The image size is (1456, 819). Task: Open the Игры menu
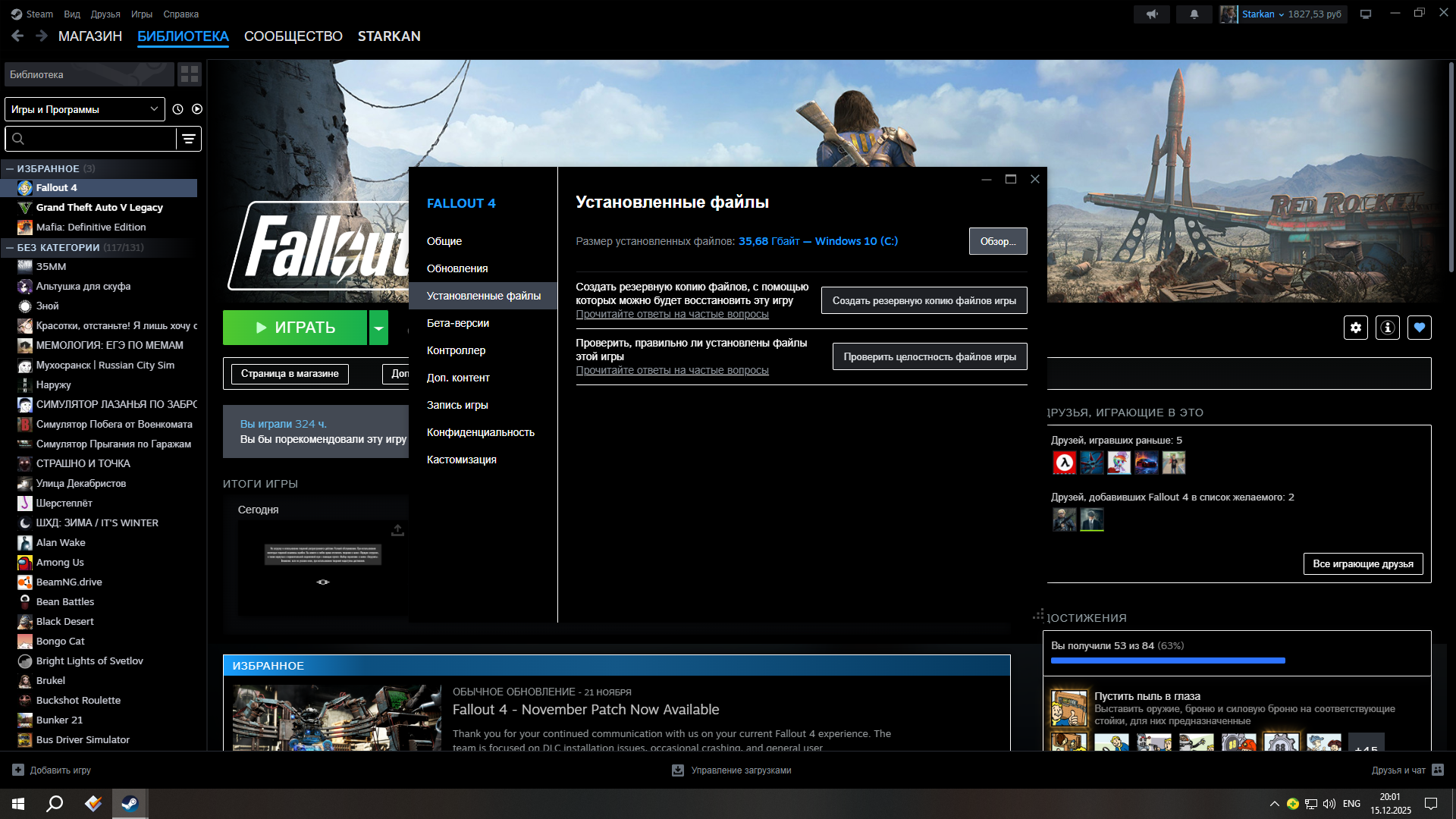142,14
